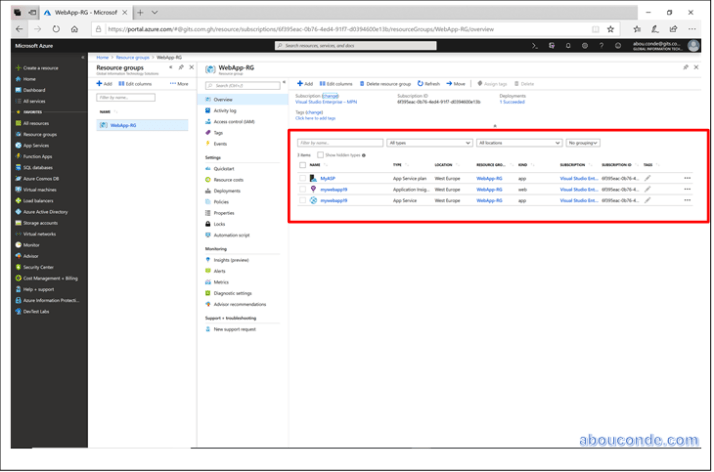Screen dimensions: 714x472
Task: Select Access control (IAM) menu item
Action: coord(233,121)
